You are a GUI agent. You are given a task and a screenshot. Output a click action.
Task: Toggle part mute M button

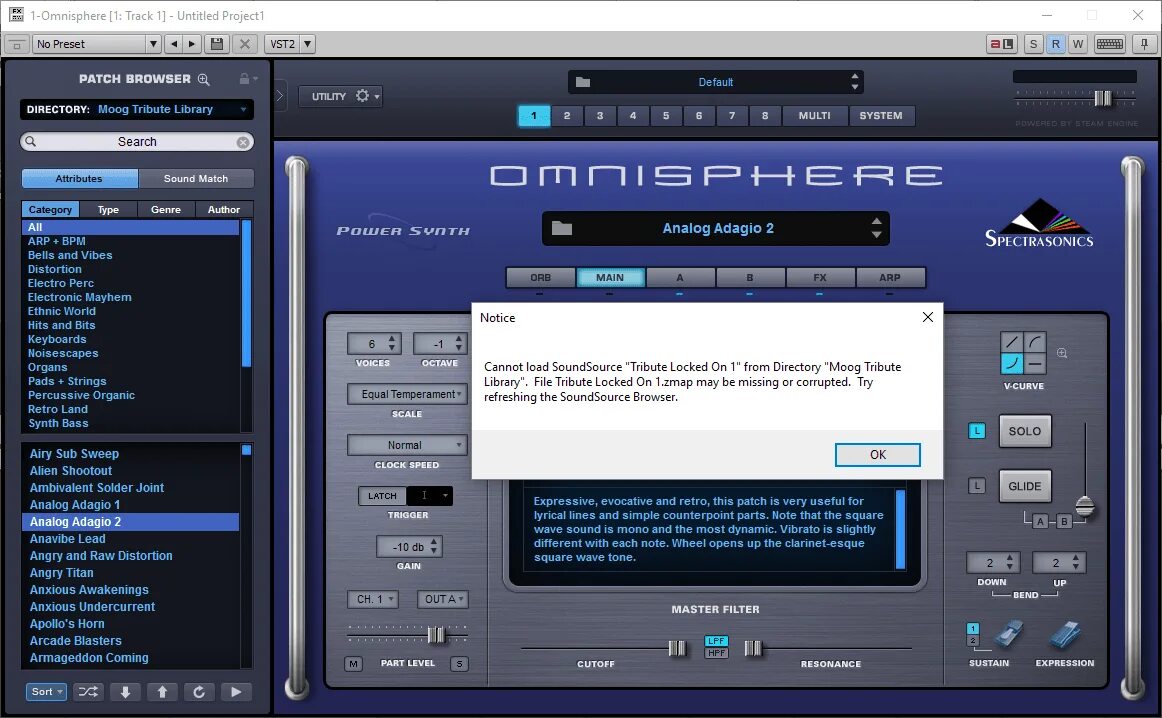353,664
